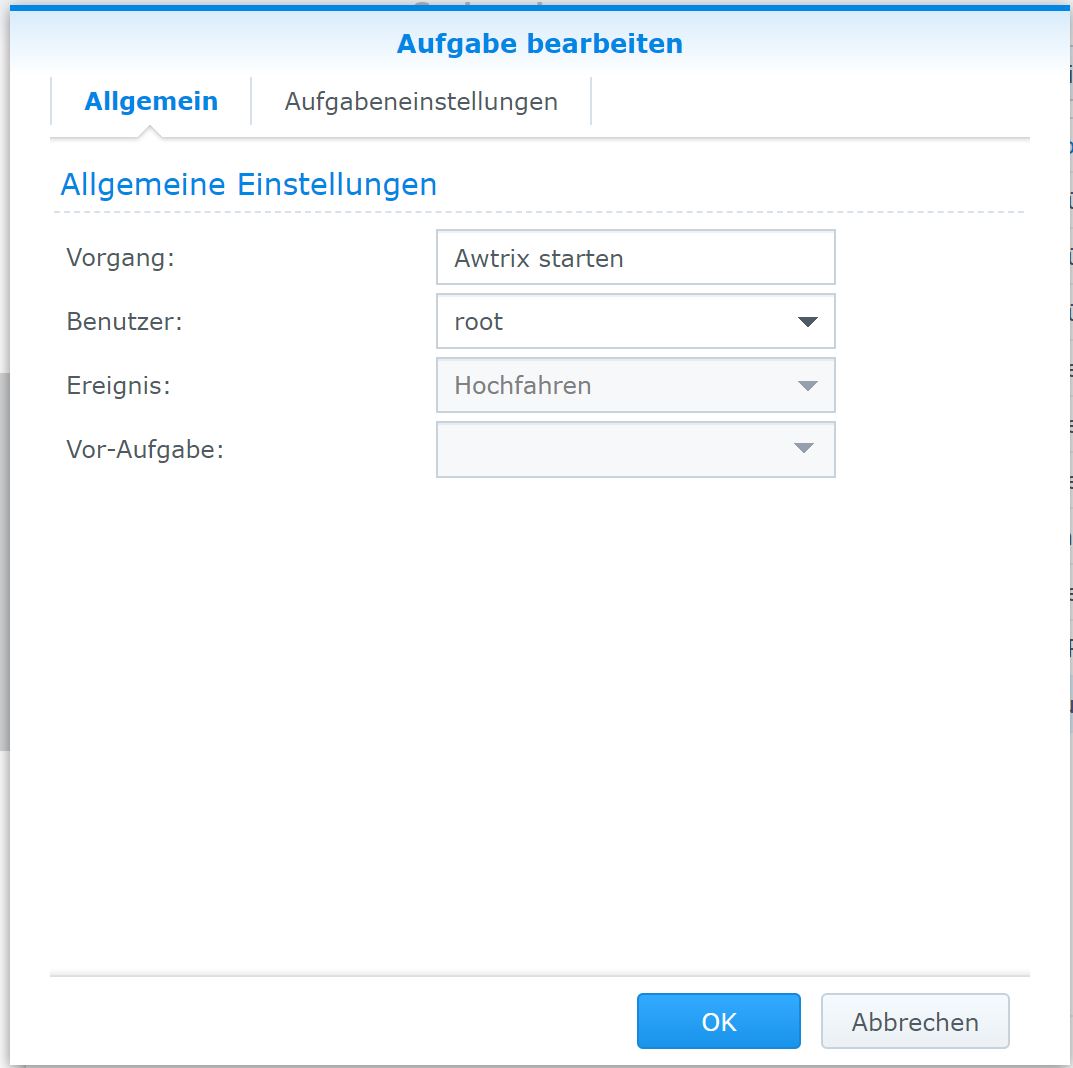Click the 'Vor-Aufgabe:' label

(145, 450)
